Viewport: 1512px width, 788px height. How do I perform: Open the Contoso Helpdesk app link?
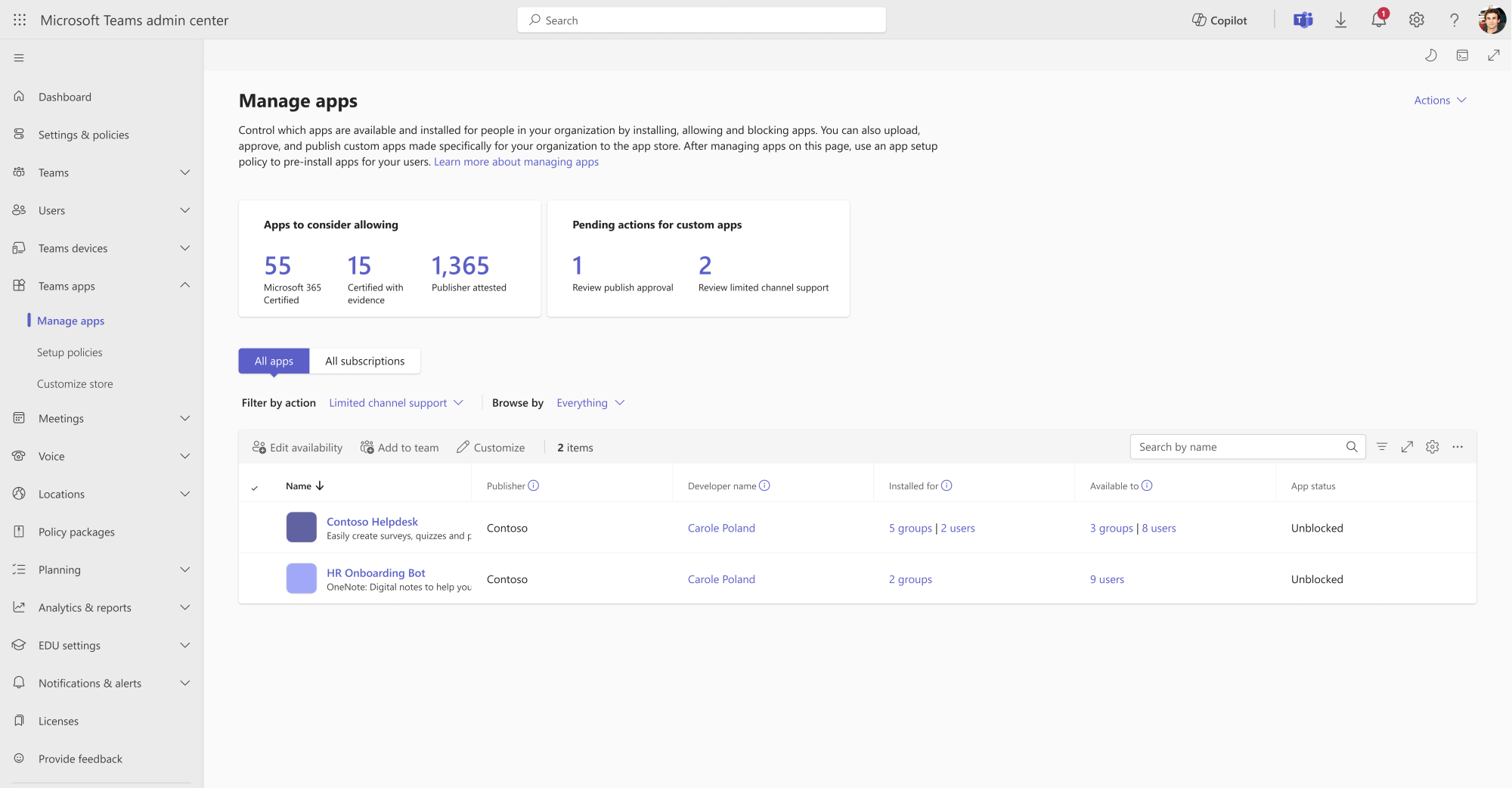tap(372, 522)
